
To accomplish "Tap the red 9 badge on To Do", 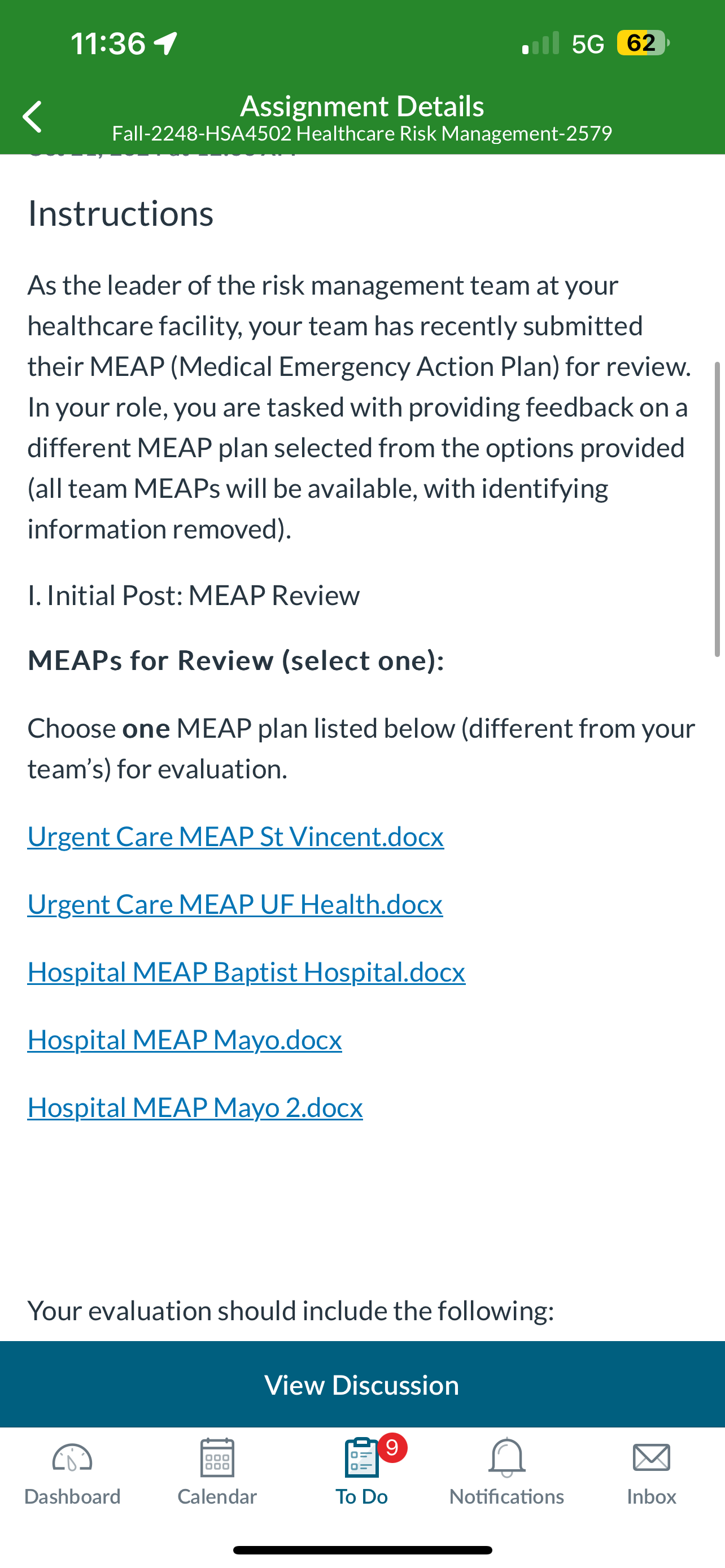I will [x=392, y=1447].
